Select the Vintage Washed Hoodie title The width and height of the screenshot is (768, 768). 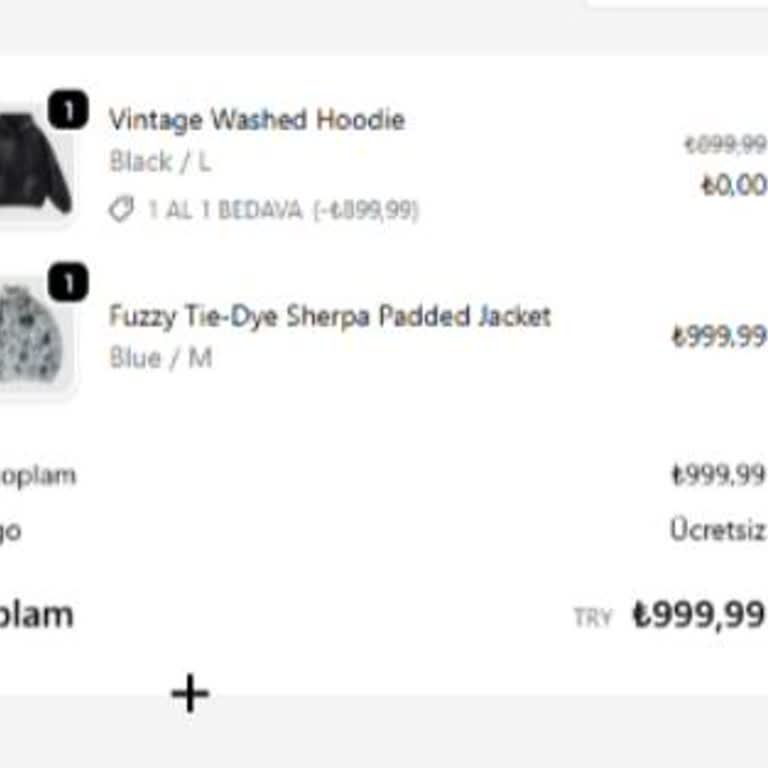[257, 120]
